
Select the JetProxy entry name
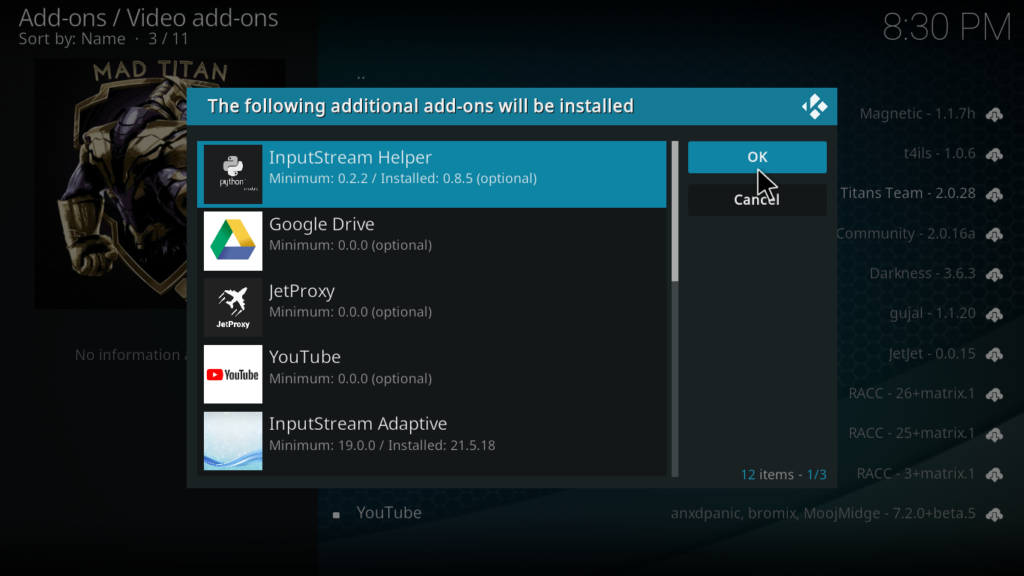(x=301, y=291)
